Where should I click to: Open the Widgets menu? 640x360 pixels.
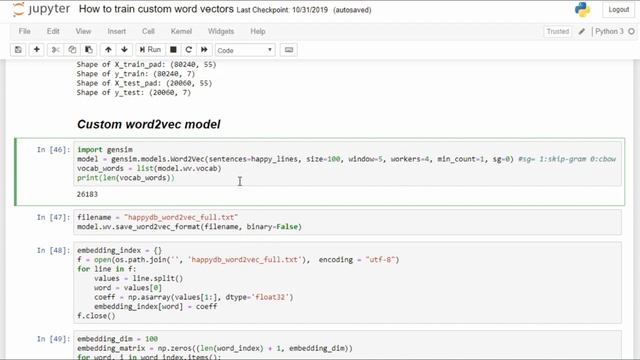(221, 31)
